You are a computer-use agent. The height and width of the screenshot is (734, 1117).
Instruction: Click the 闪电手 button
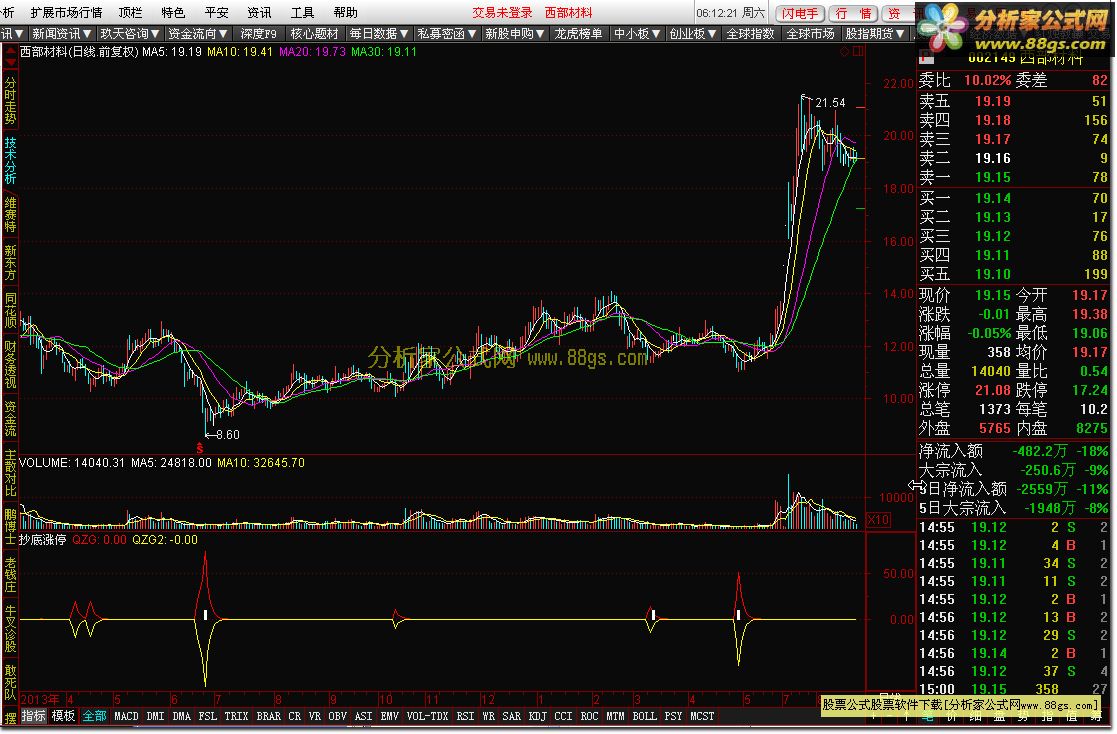(800, 14)
